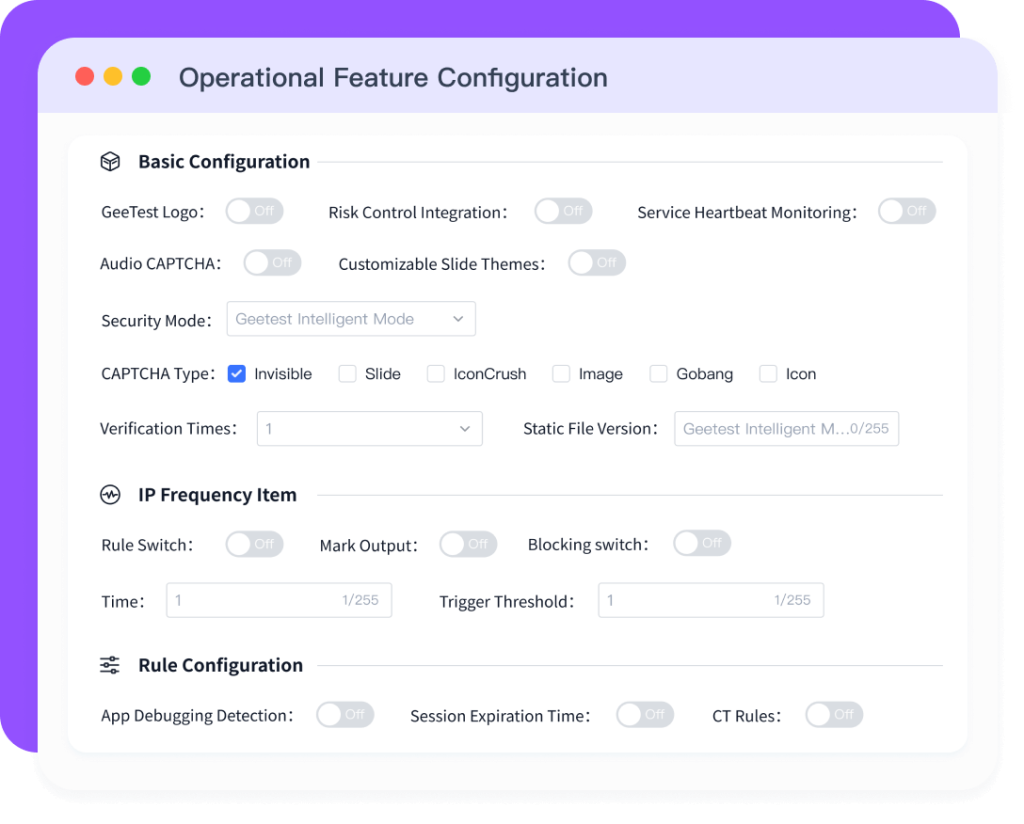Click the Rule Configuration sliders icon
Viewport: 1024px width, 824px height.
pyautogui.click(x=110, y=665)
